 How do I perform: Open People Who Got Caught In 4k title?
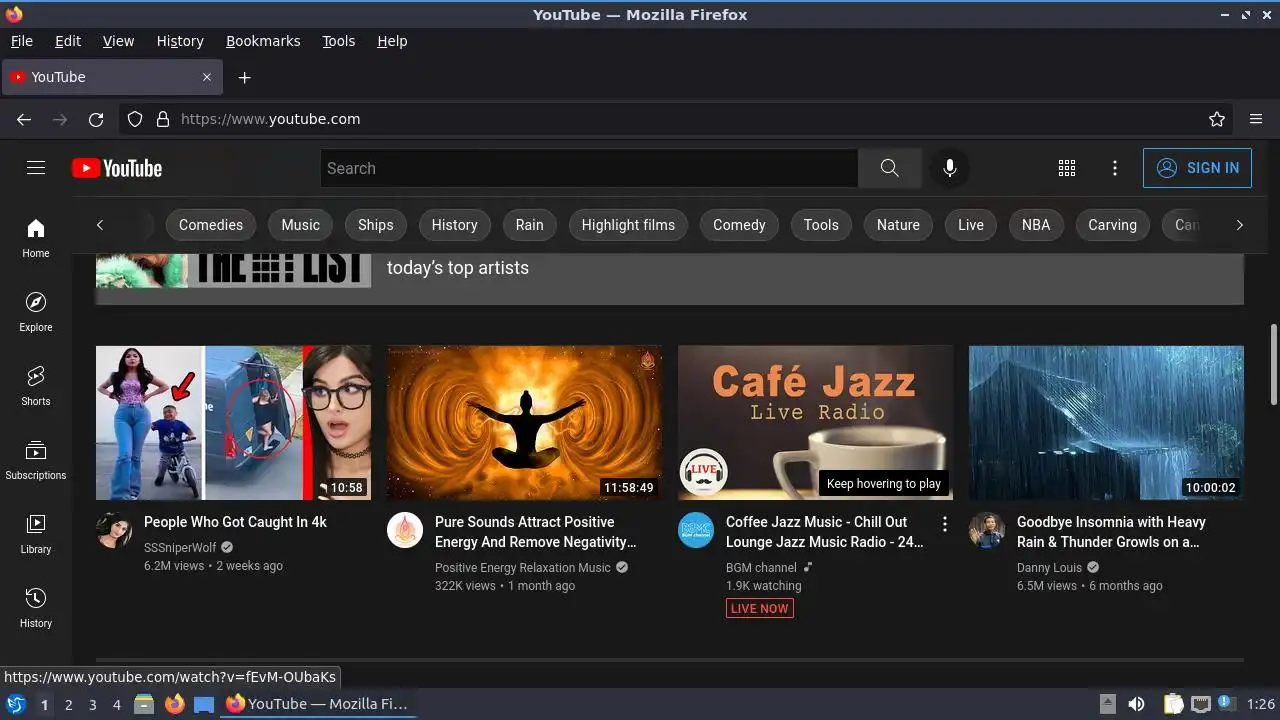click(x=235, y=522)
